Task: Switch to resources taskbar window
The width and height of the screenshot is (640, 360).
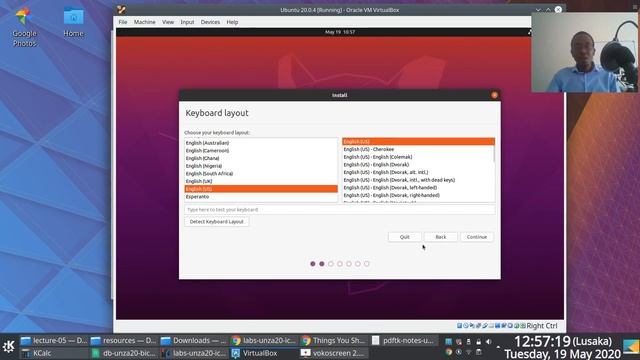Action: coord(124,340)
